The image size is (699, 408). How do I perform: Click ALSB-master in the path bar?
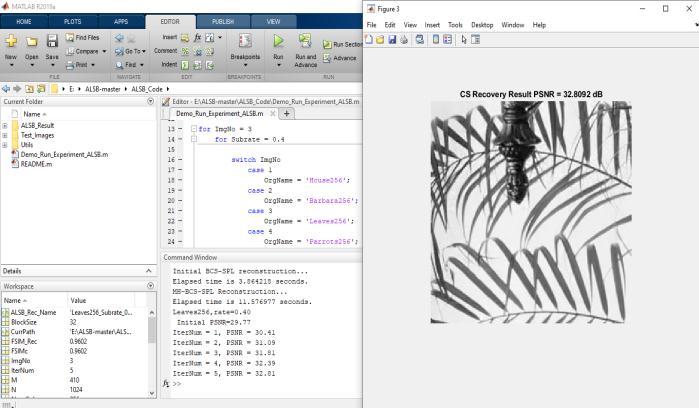103,89
